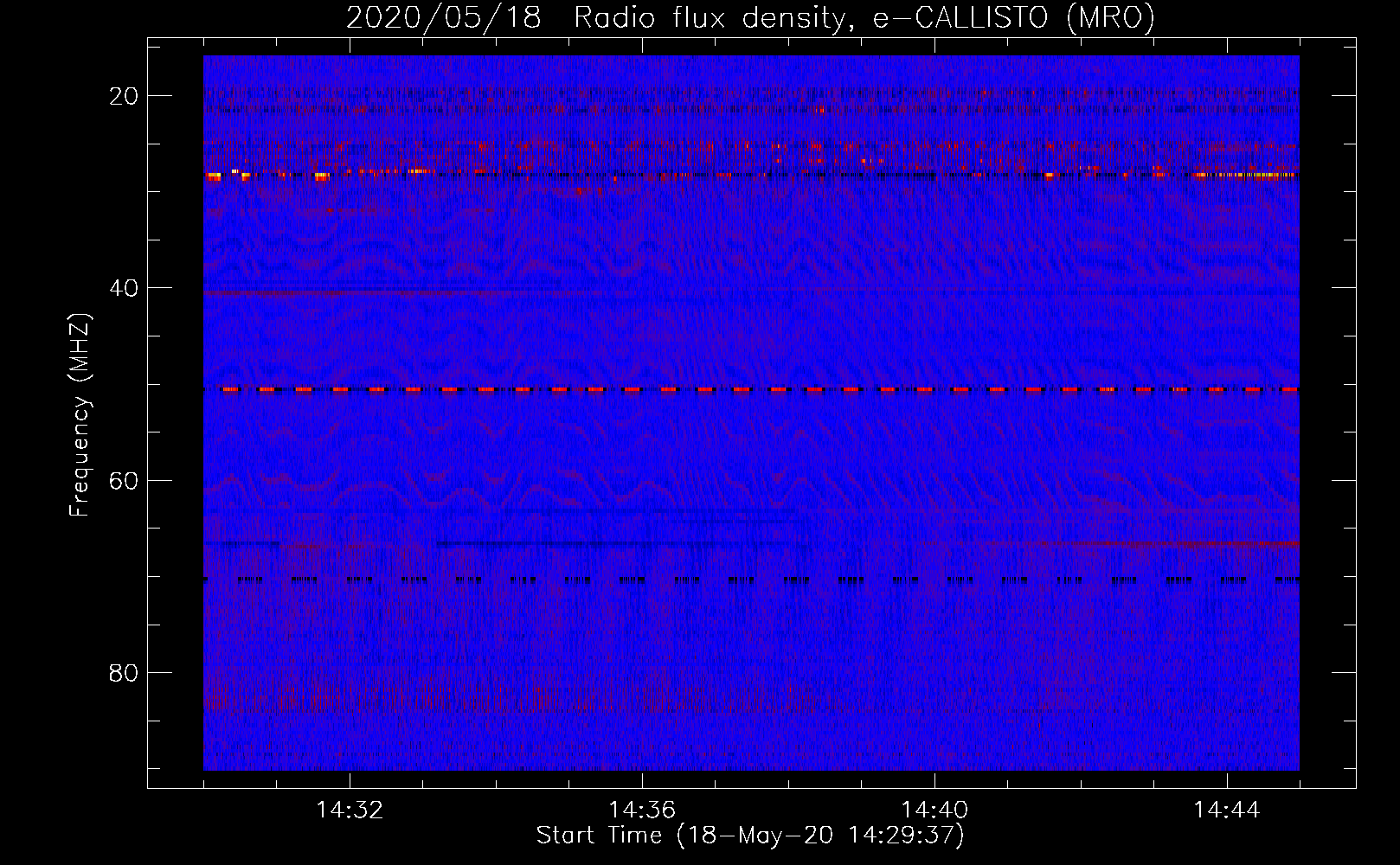Click the '14:44' time tick label
Screen dimensions: 1400x865
pyautogui.click(x=1227, y=811)
